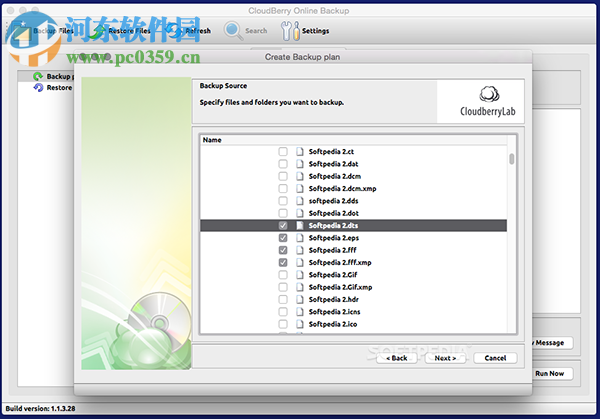Viewport: 600px width, 419px height.
Task: Check the Softpedia 2.dat checkbox
Action: (x=283, y=164)
